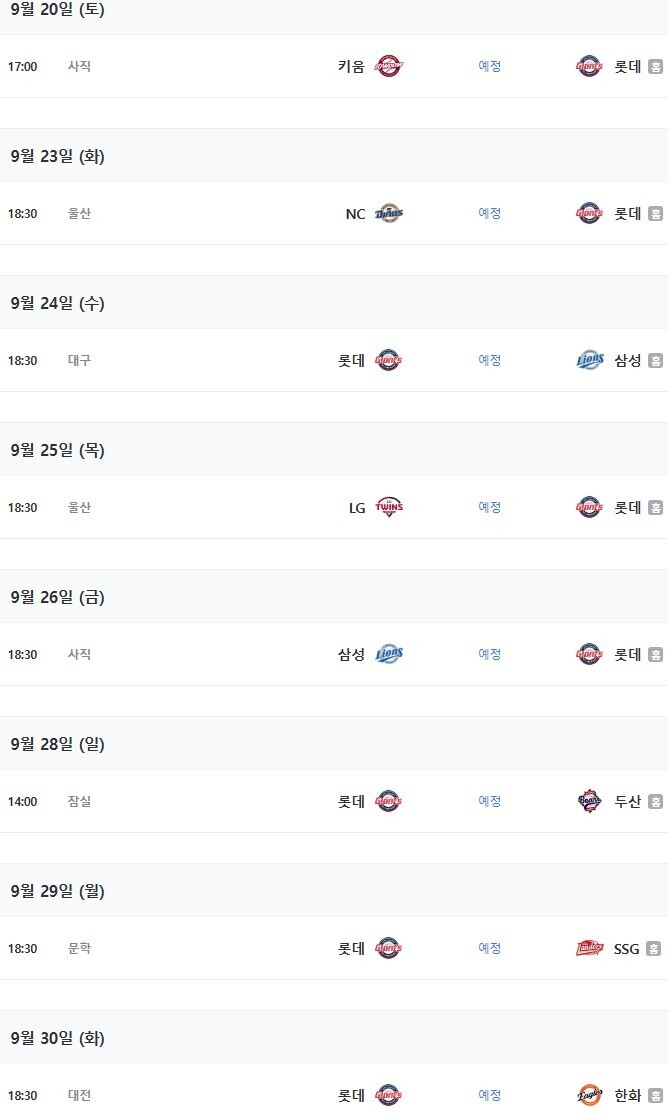Click the 홈 badge next to 두산
Image resolution: width=668 pixels, height=1116 pixels.
[x=655, y=802]
